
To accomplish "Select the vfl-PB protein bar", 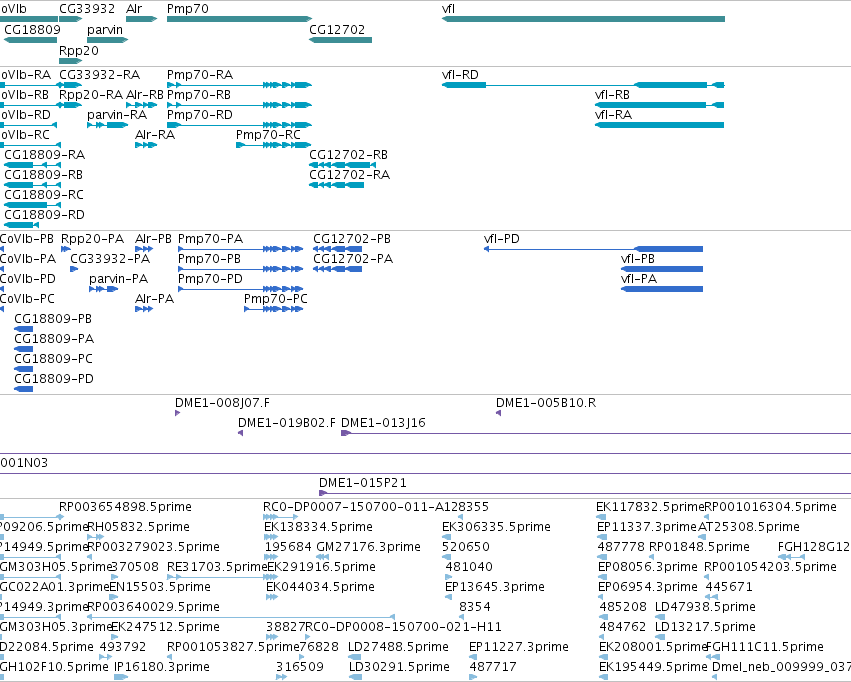I will tap(662, 269).
